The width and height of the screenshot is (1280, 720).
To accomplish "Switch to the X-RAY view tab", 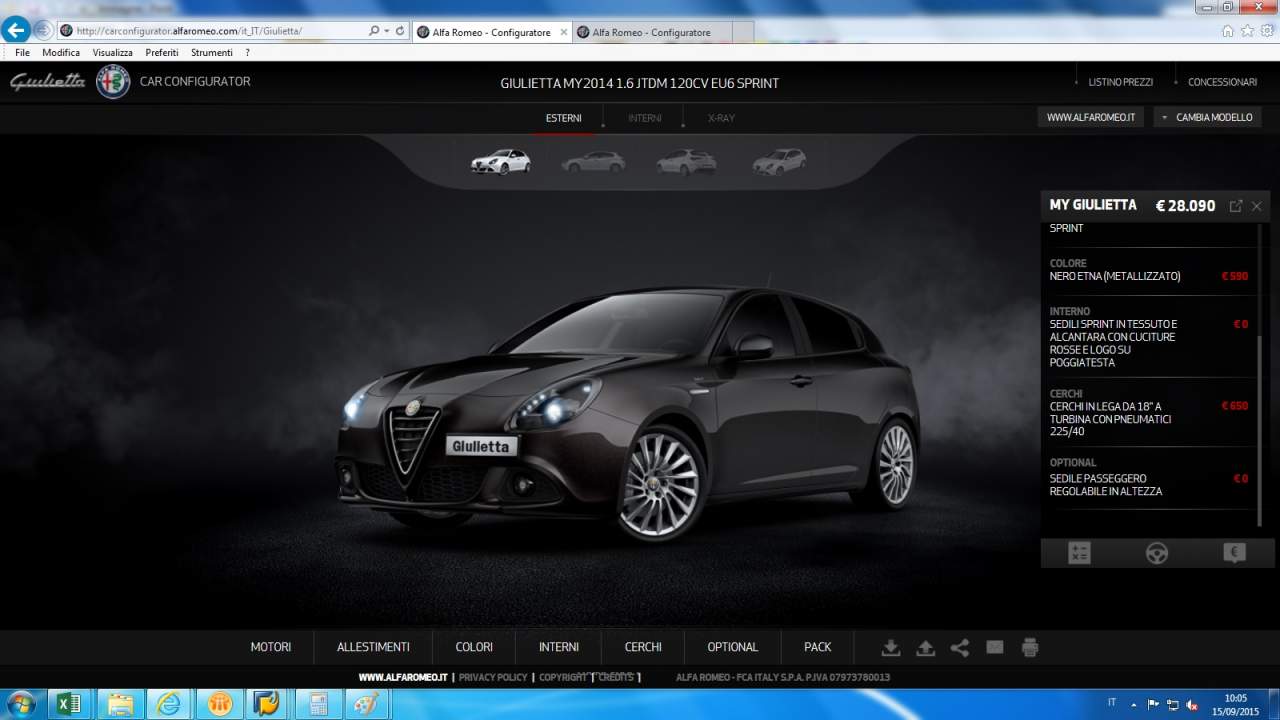I will tap(721, 118).
